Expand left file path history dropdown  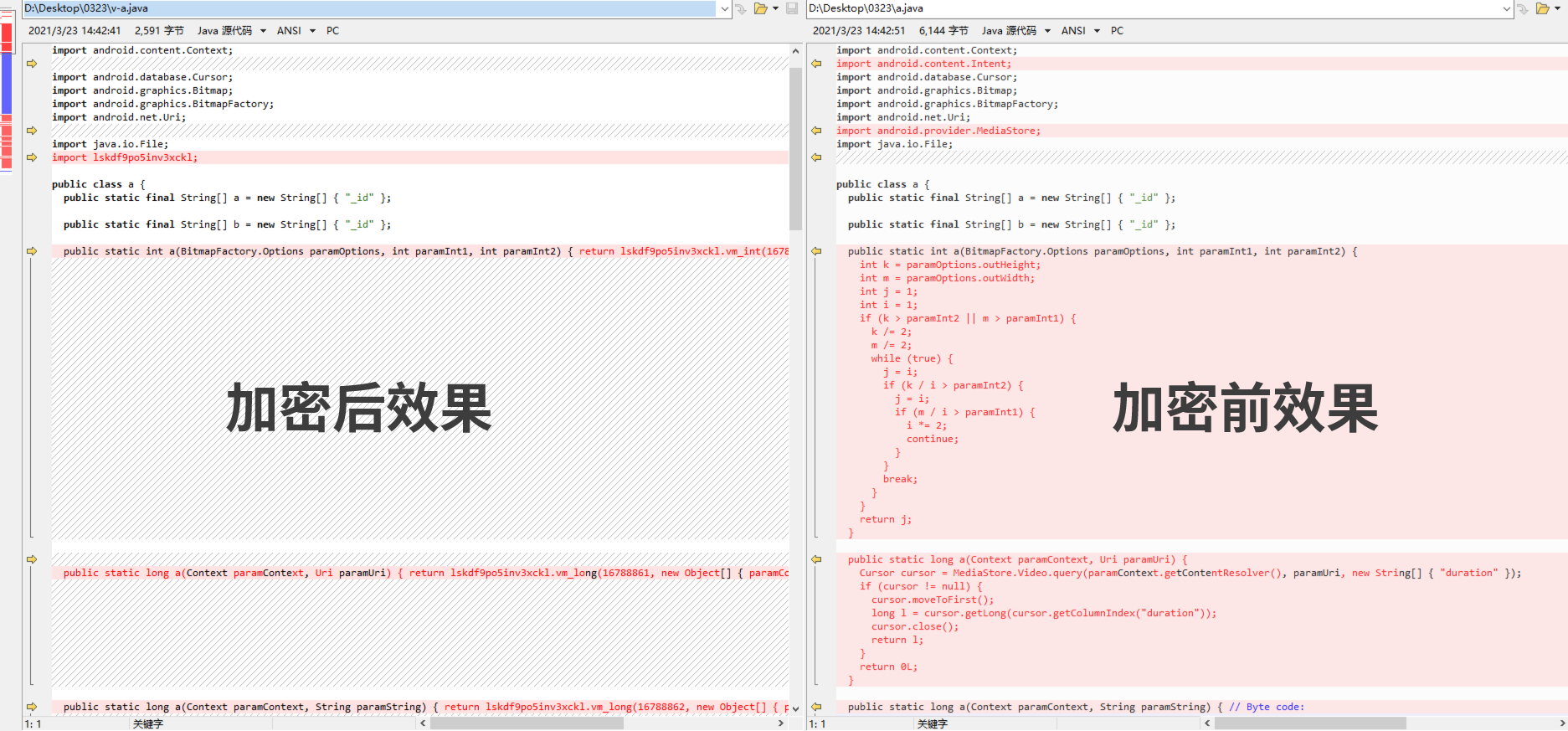(x=724, y=8)
